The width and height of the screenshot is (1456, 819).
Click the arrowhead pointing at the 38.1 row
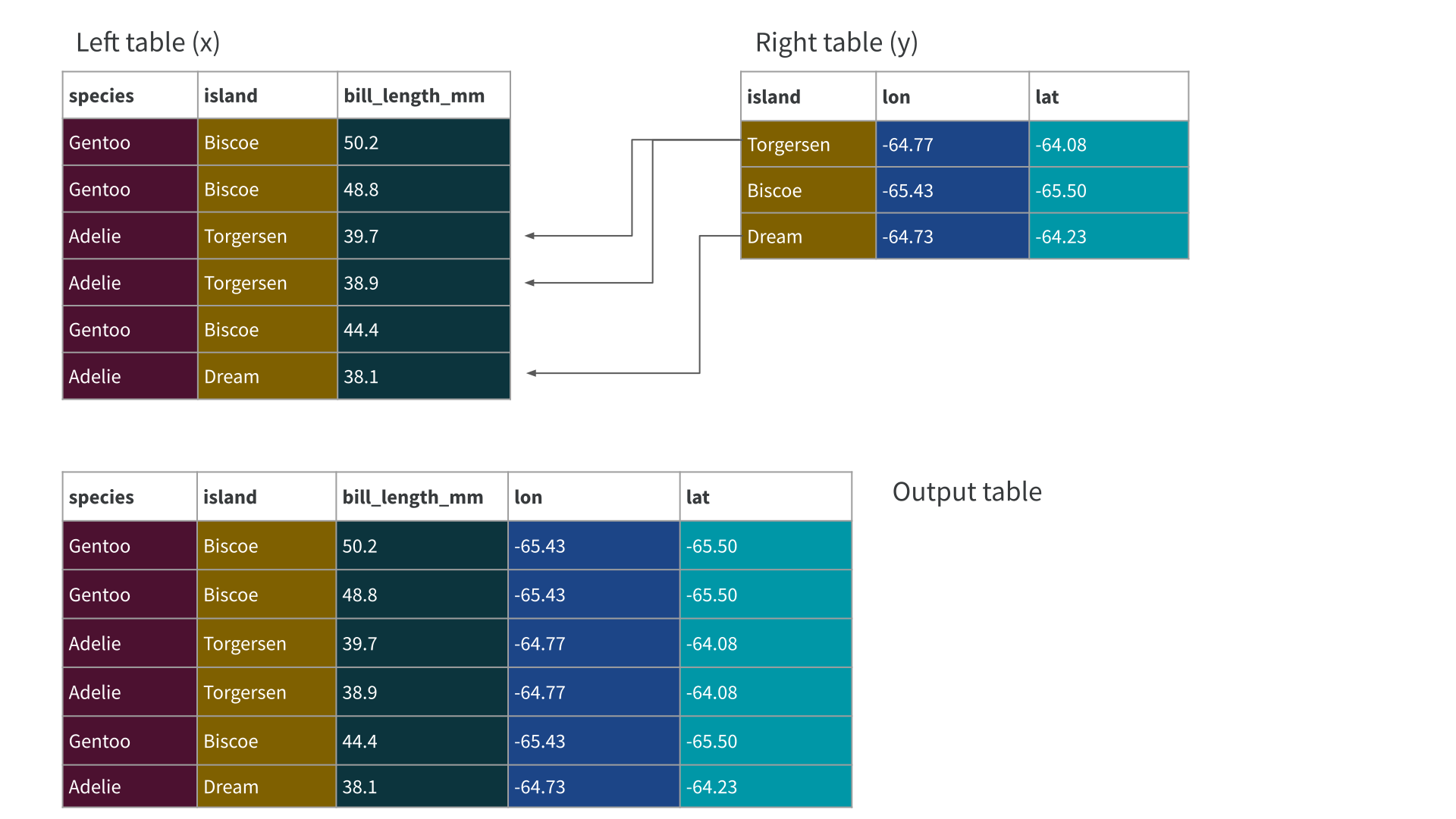point(532,373)
